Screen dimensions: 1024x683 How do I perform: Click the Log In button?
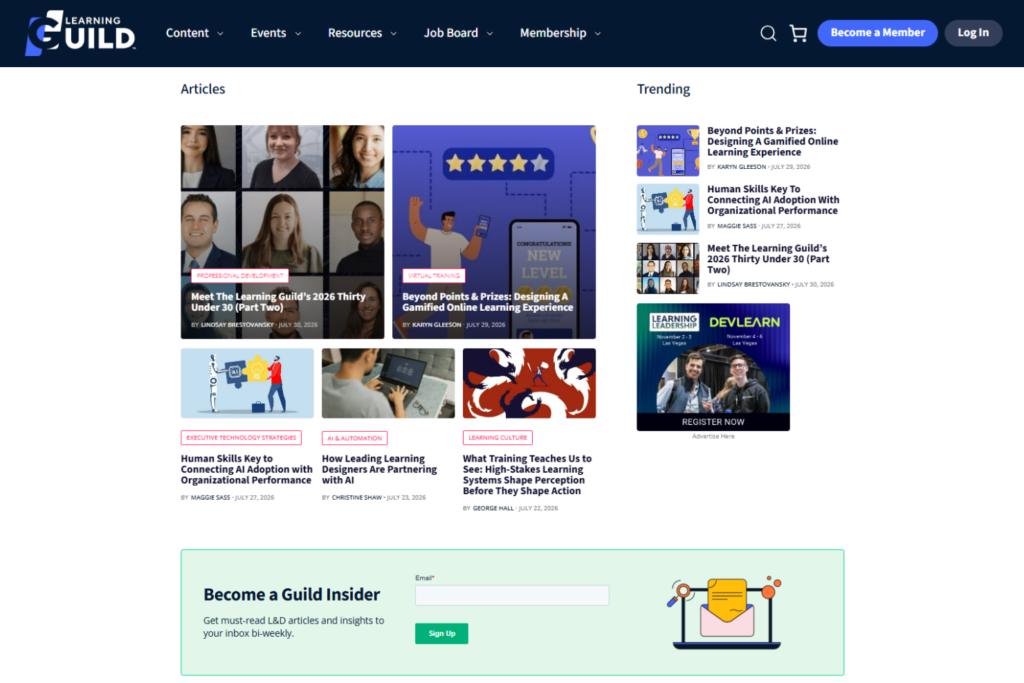973,33
